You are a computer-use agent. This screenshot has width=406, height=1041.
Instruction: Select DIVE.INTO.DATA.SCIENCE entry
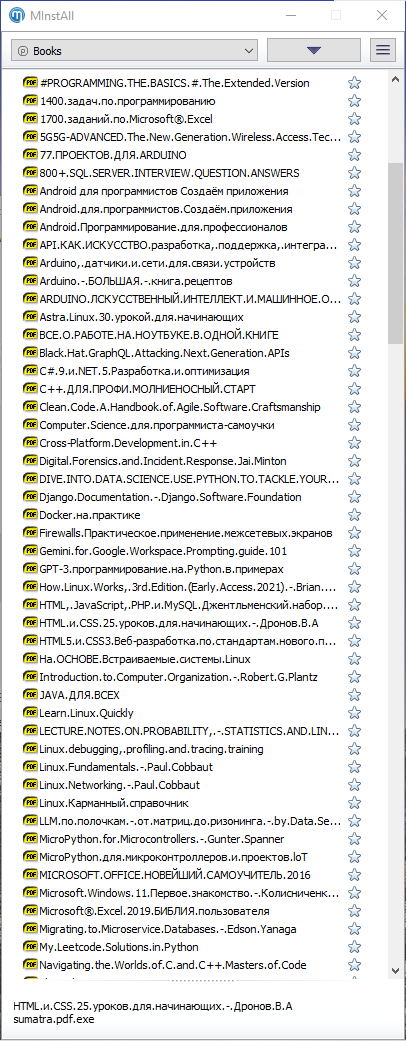point(190,478)
